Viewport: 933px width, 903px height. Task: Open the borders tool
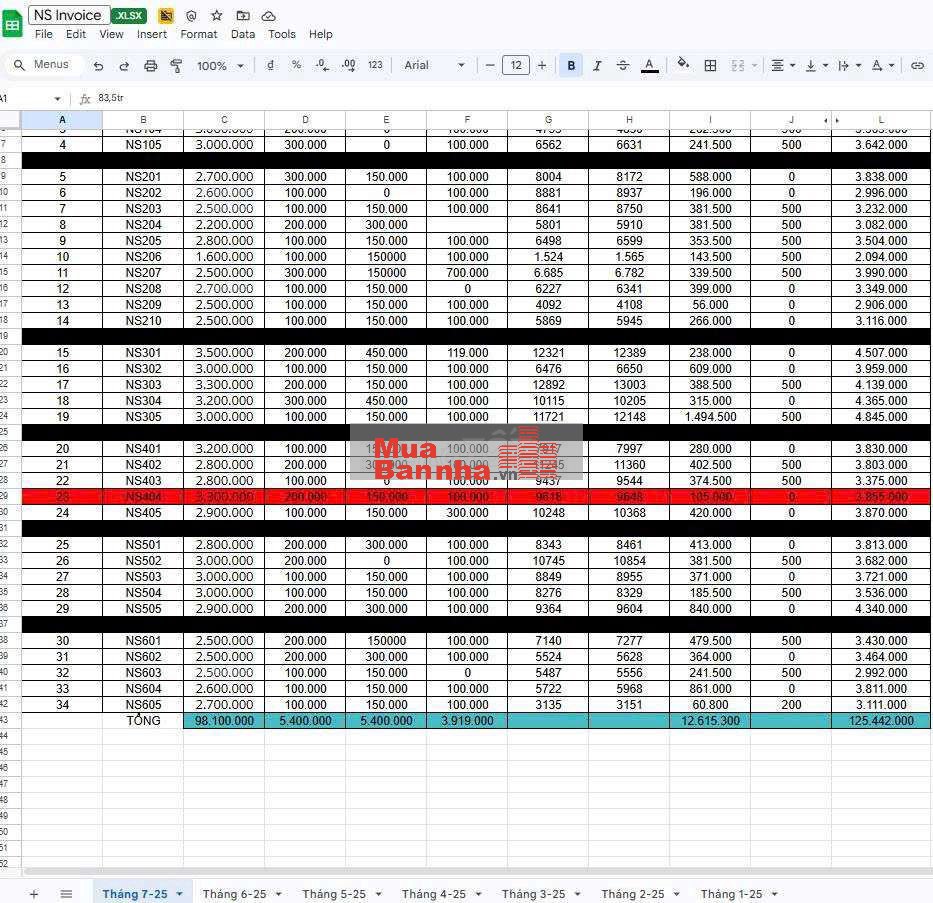pyautogui.click(x=710, y=66)
